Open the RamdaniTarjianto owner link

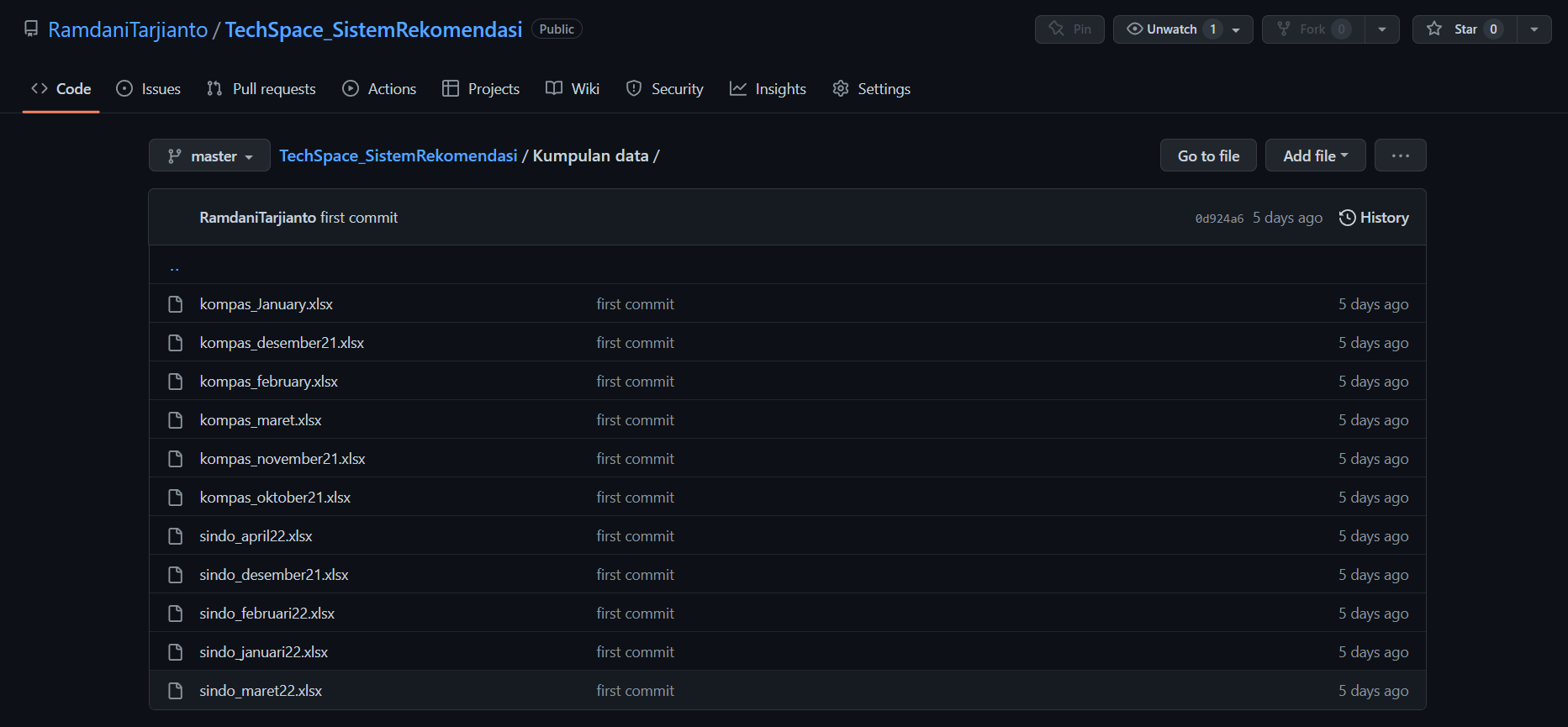pyautogui.click(x=128, y=29)
